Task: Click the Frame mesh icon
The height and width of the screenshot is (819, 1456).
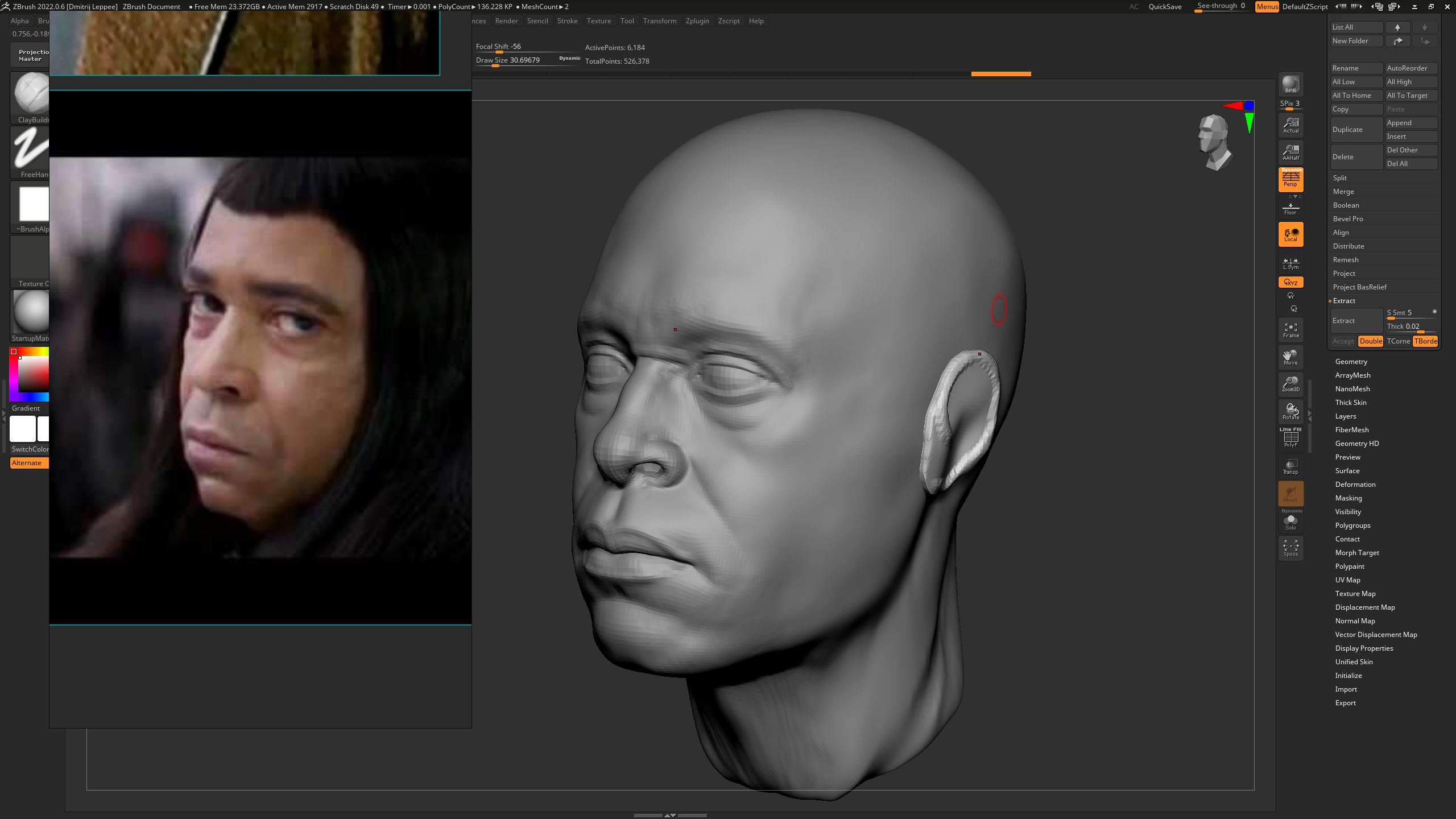Action: [x=1290, y=330]
